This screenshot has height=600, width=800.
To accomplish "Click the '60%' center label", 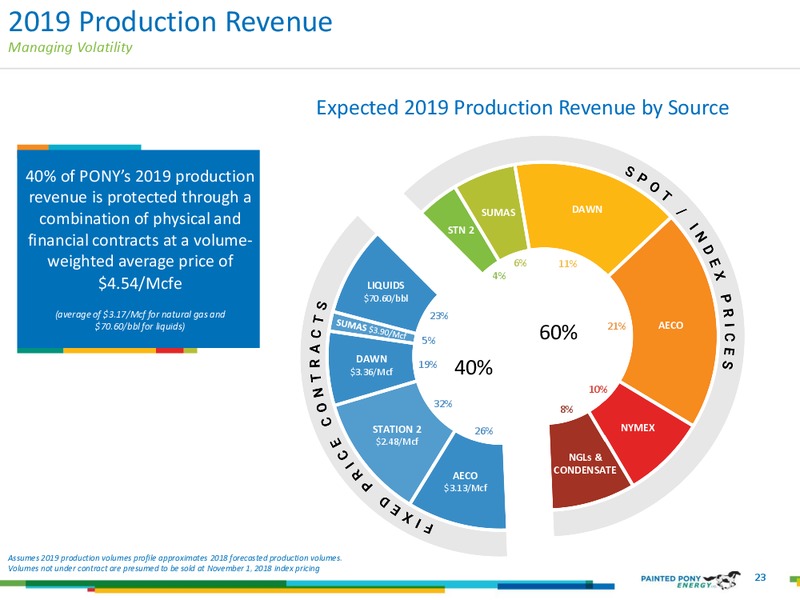I will click(x=558, y=332).
